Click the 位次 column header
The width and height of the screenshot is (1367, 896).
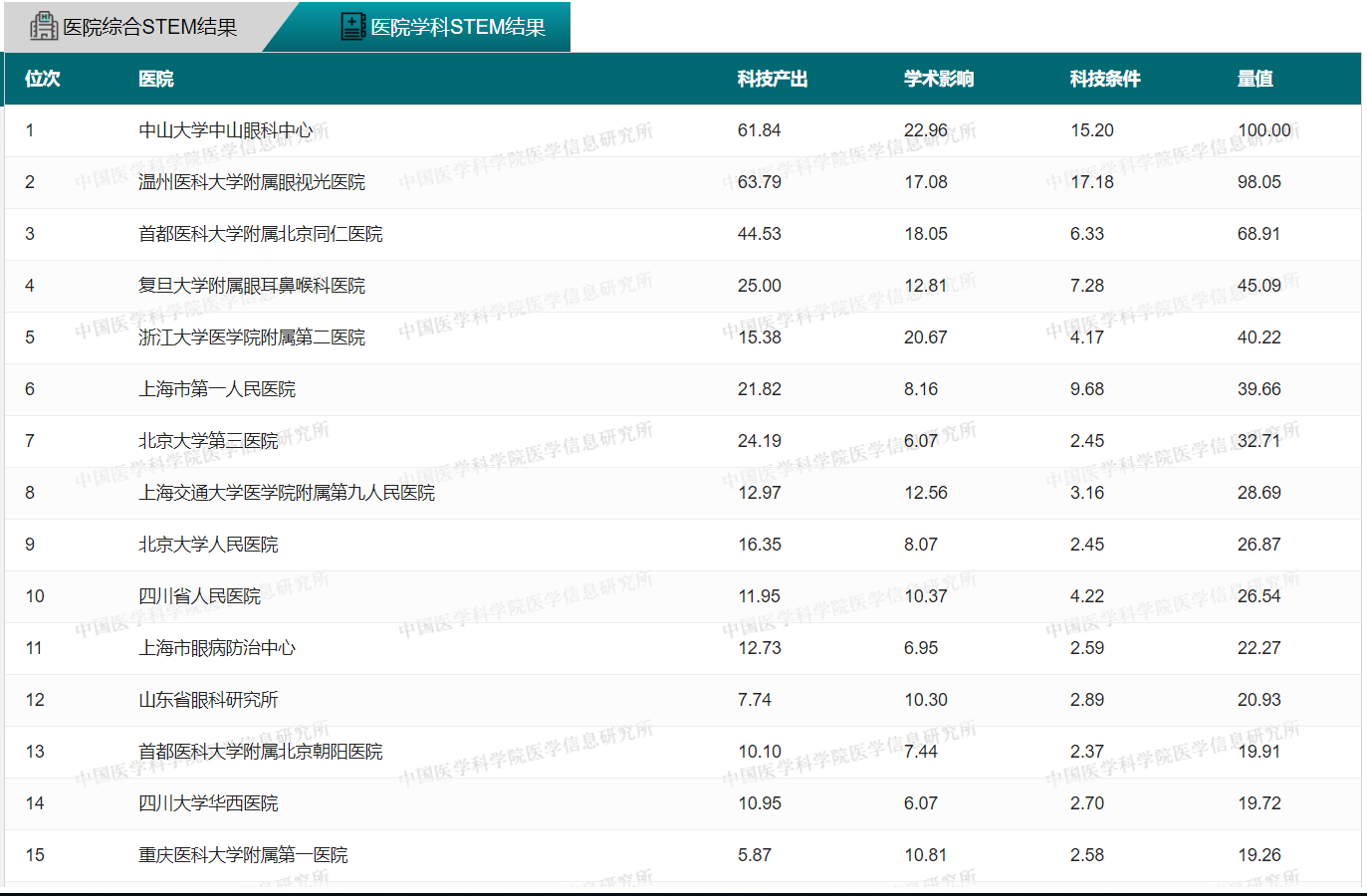(x=42, y=79)
